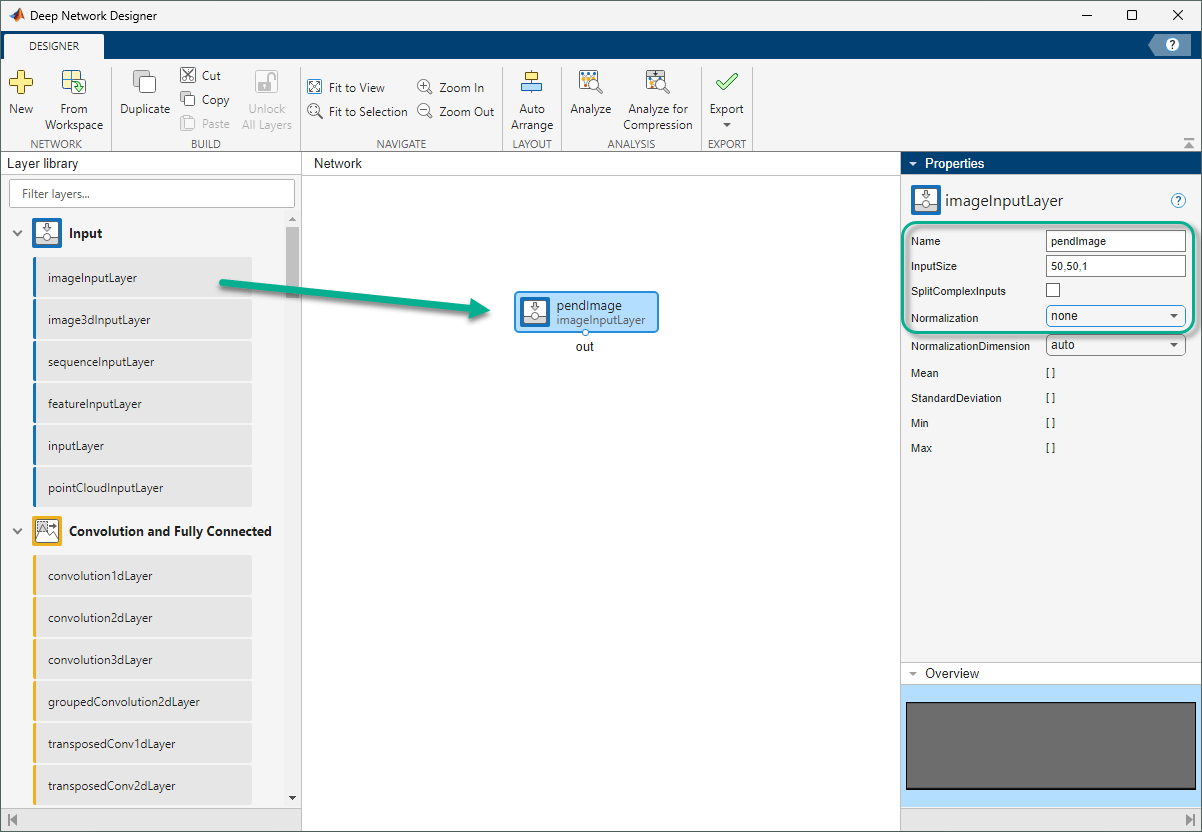
Task: Click imageInputLayer icon in Properties
Action: (x=925, y=200)
